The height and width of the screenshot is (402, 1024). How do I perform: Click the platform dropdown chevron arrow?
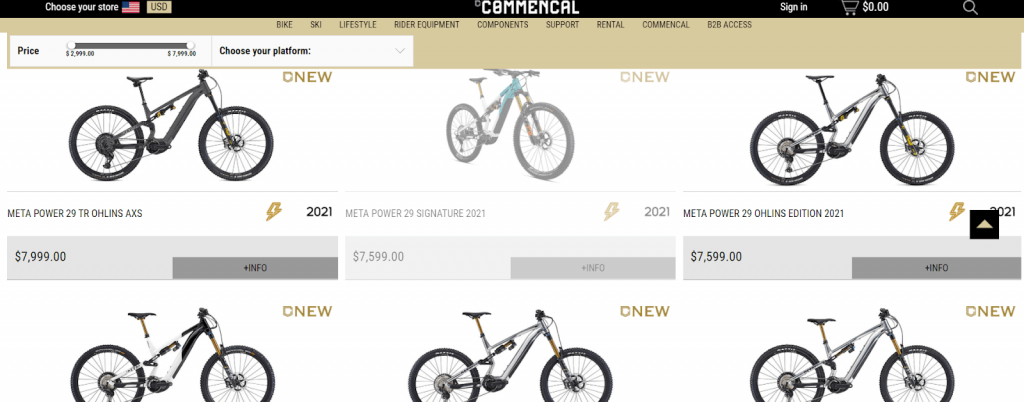tap(400, 51)
